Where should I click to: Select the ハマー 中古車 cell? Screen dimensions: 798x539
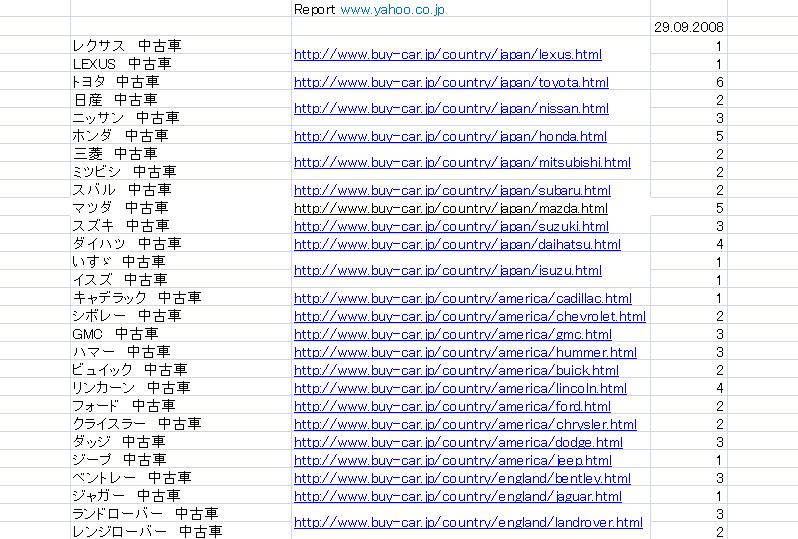click(181, 352)
